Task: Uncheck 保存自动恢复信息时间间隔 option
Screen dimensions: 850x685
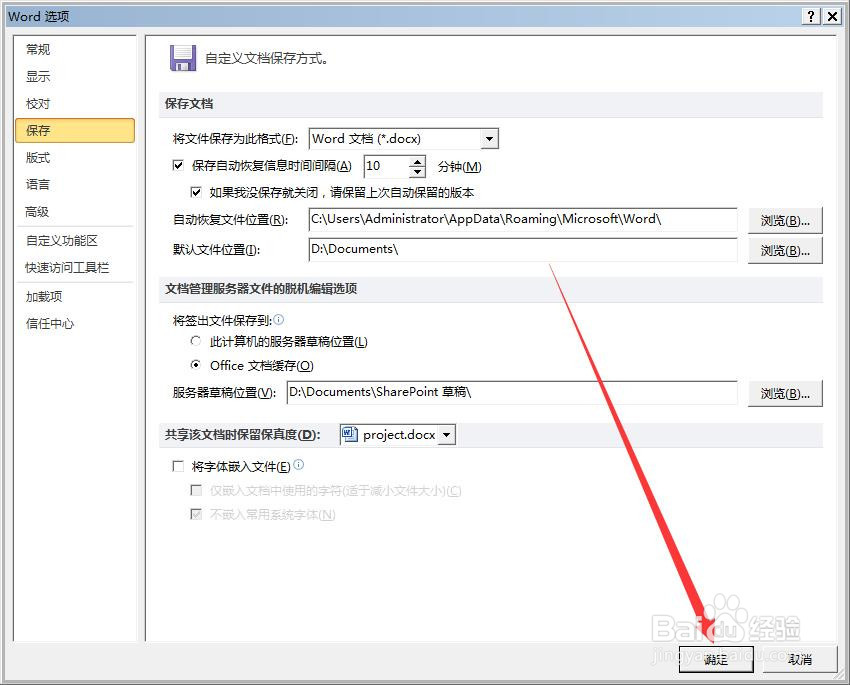Action: point(177,165)
